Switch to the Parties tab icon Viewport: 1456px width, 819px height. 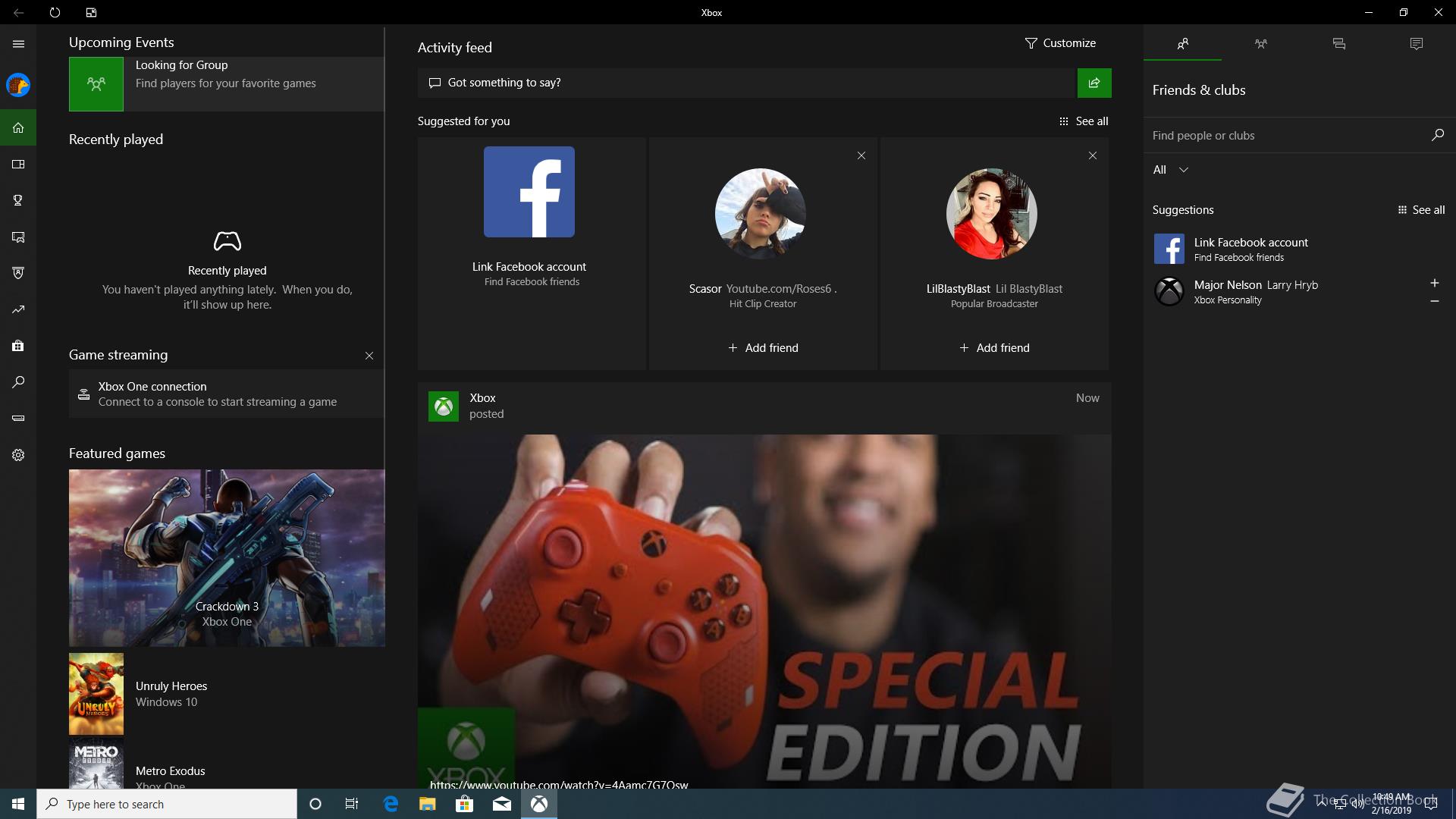coord(1260,44)
